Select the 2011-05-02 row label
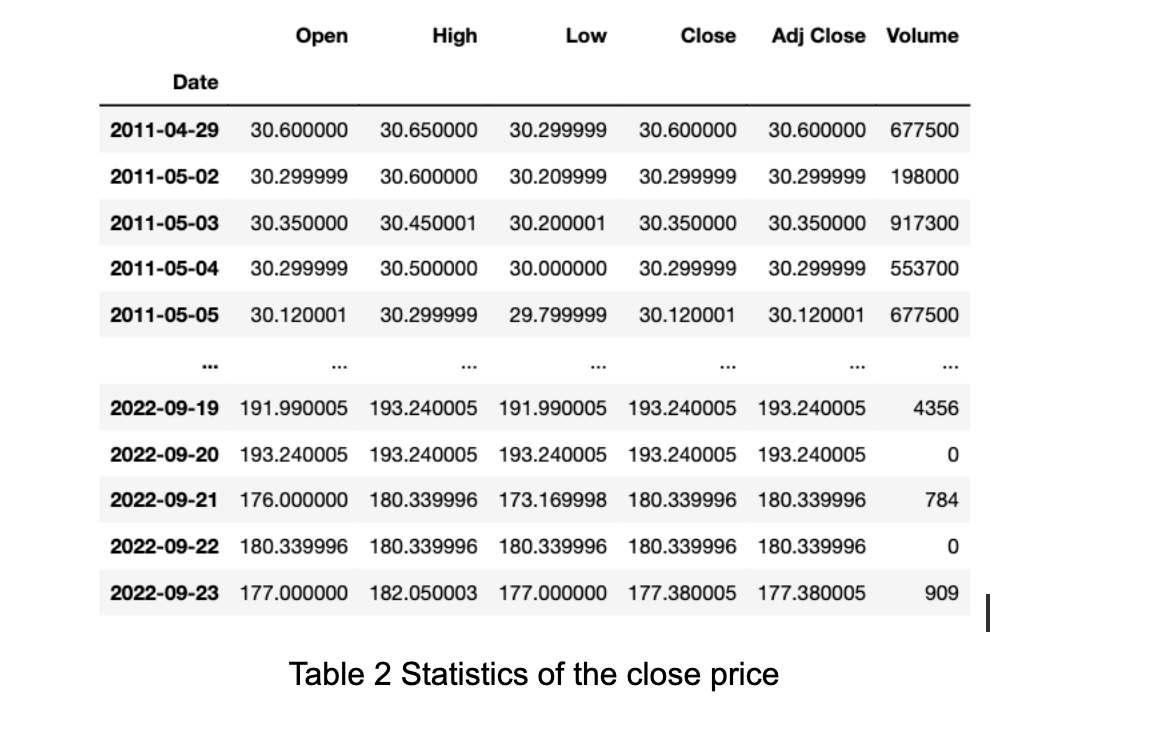 pos(164,177)
